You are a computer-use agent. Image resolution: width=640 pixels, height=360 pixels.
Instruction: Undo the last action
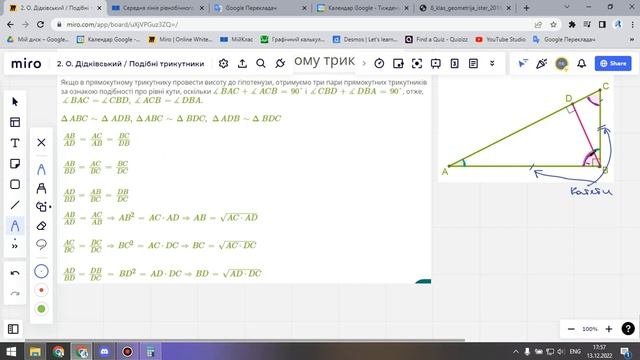(15, 273)
